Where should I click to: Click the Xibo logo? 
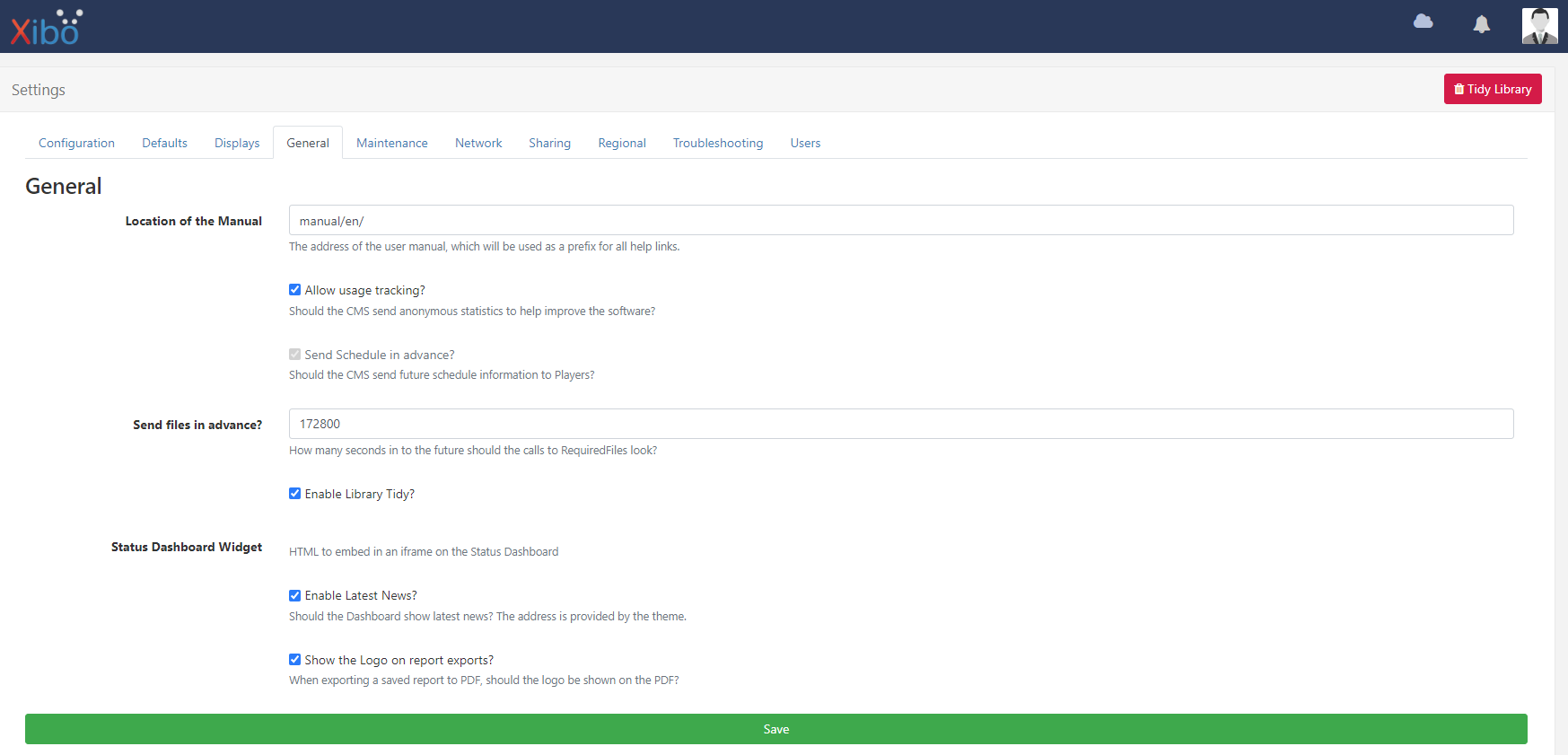(47, 28)
